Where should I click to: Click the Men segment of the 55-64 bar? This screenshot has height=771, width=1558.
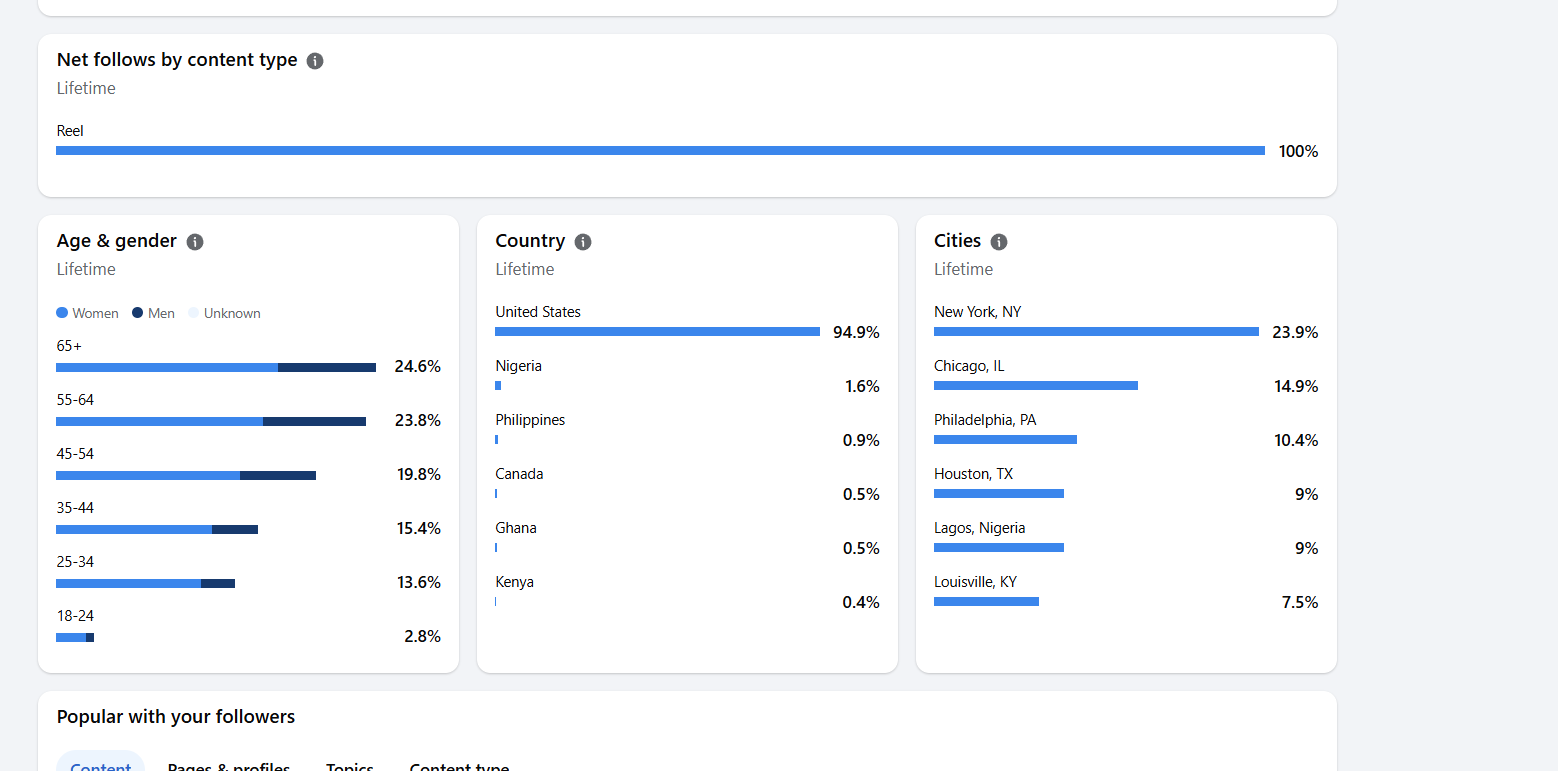(x=314, y=422)
